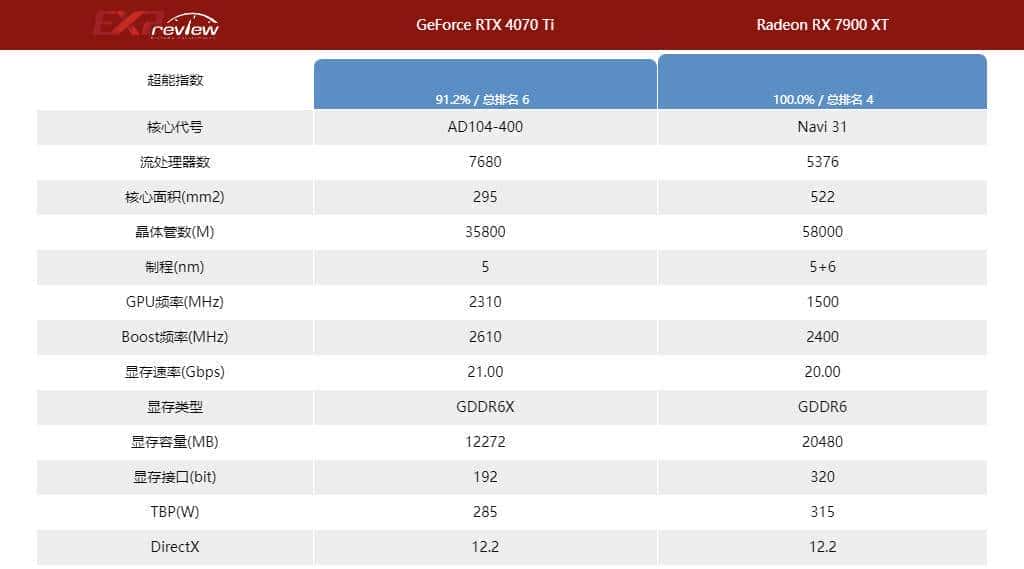
Task: Select the Navi 31 core code cell
Action: (x=822, y=127)
